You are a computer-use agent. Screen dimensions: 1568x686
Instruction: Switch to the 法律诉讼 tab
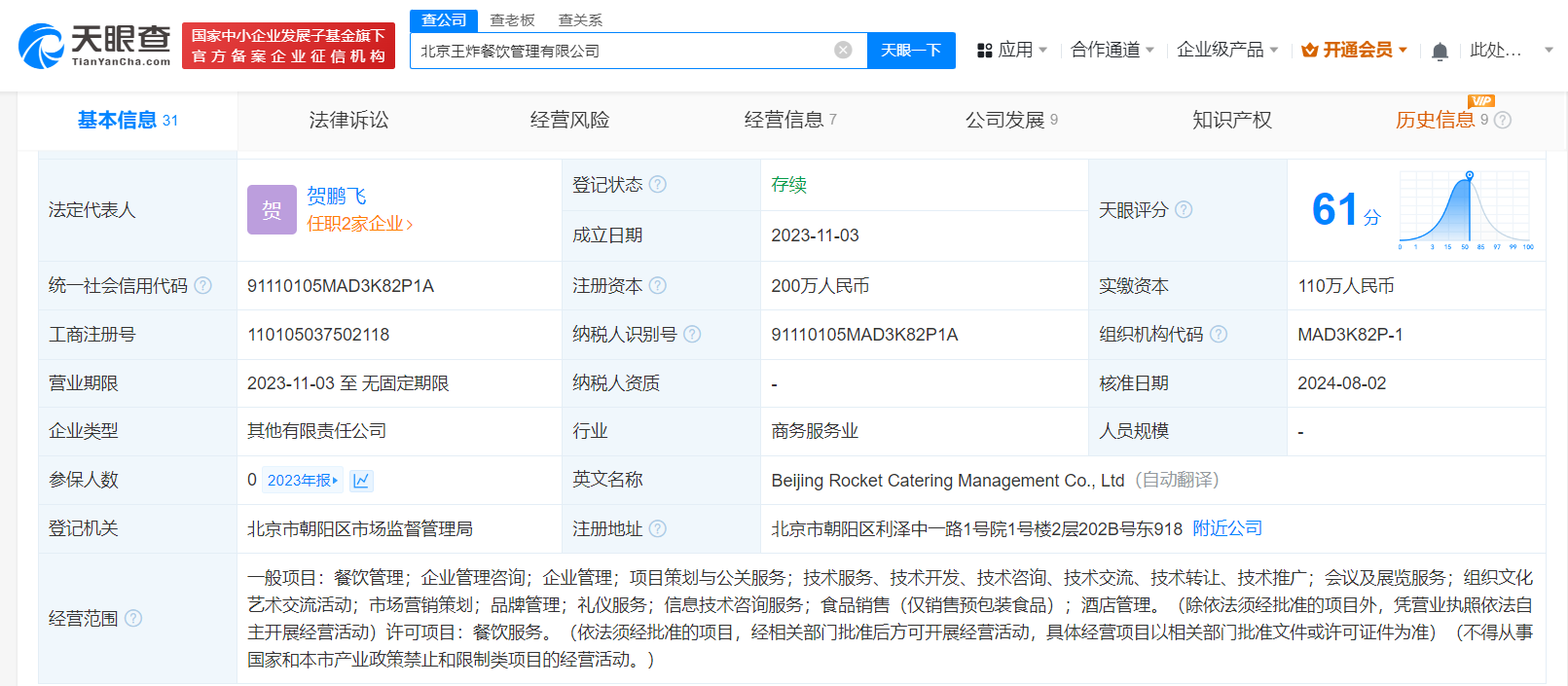(348, 121)
